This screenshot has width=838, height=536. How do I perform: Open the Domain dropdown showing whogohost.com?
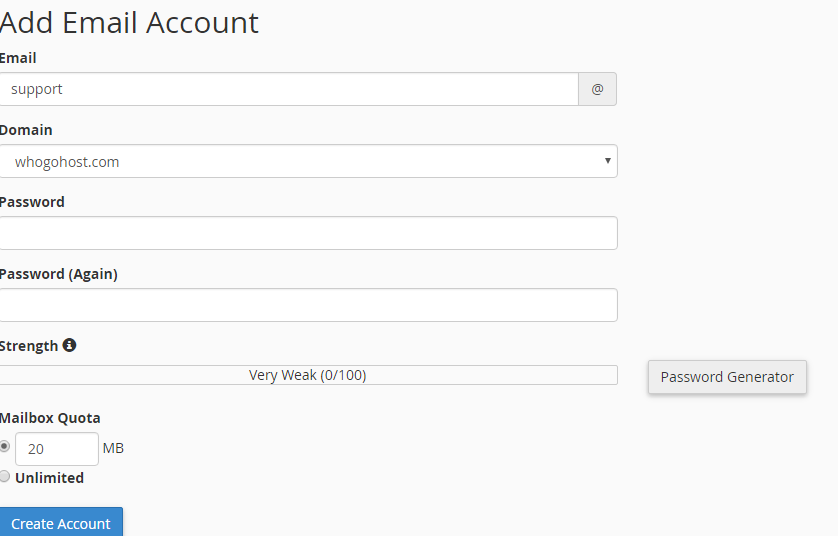point(308,161)
